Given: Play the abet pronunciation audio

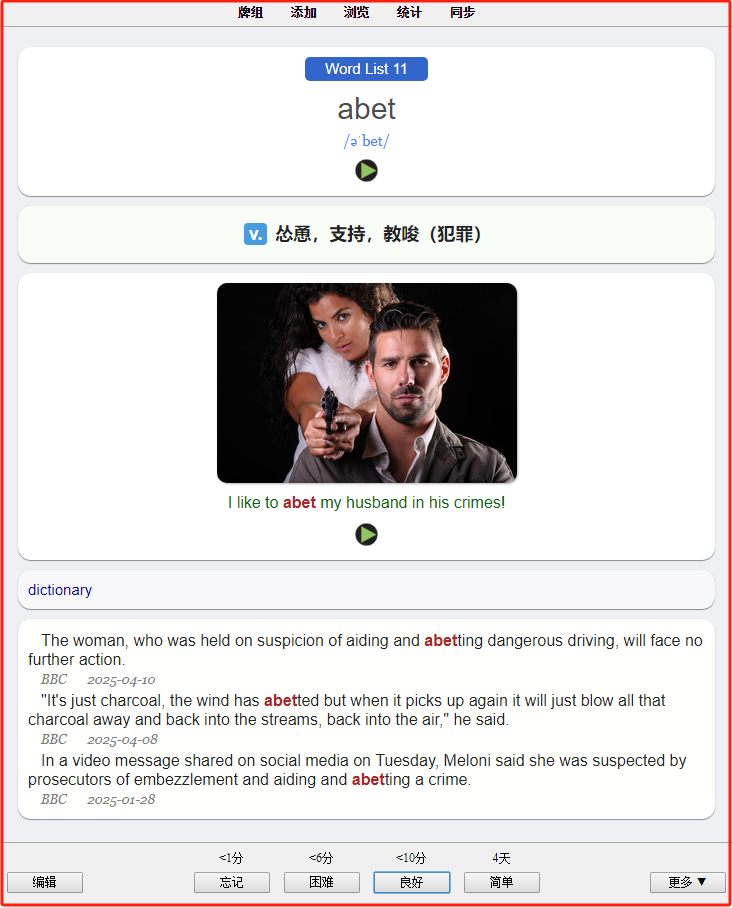Looking at the screenshot, I should (366, 171).
